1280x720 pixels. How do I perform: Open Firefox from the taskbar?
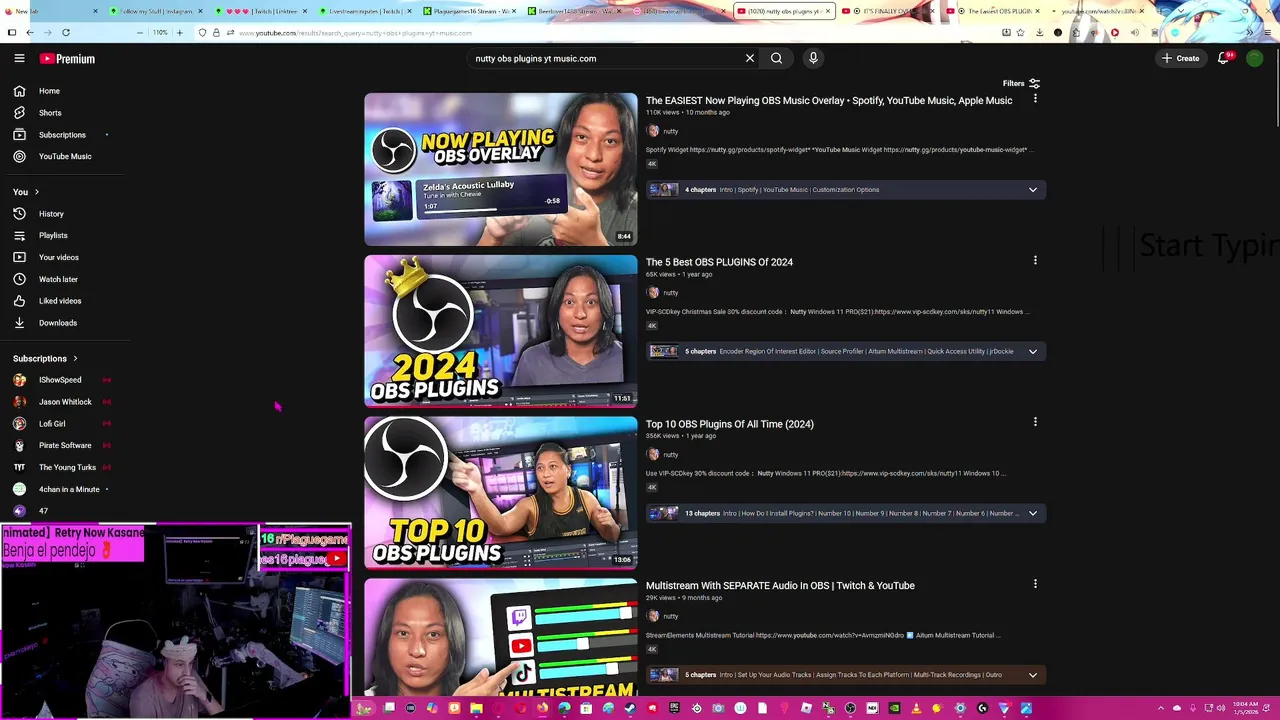click(x=542, y=709)
